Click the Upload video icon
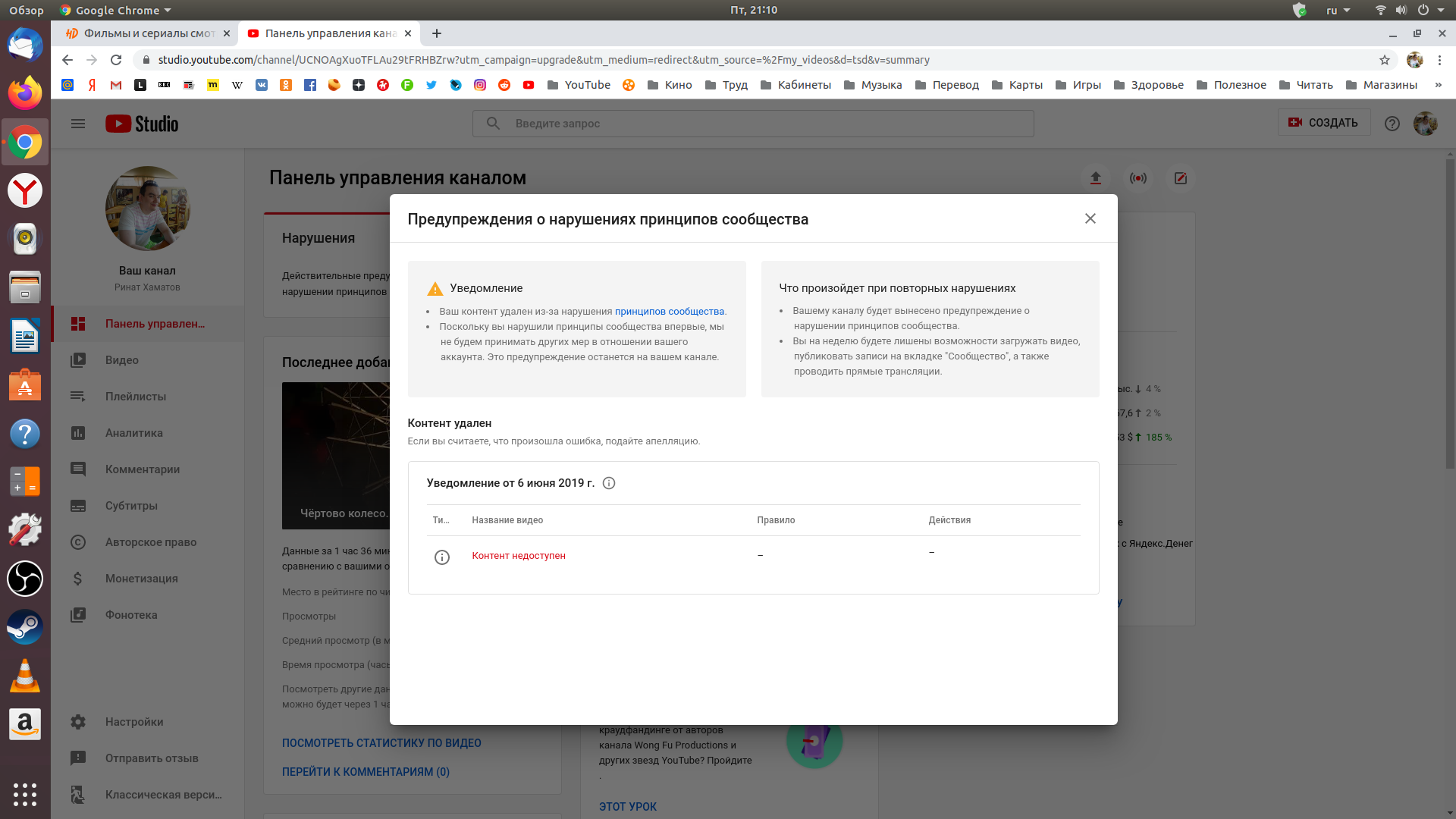 [x=1096, y=178]
